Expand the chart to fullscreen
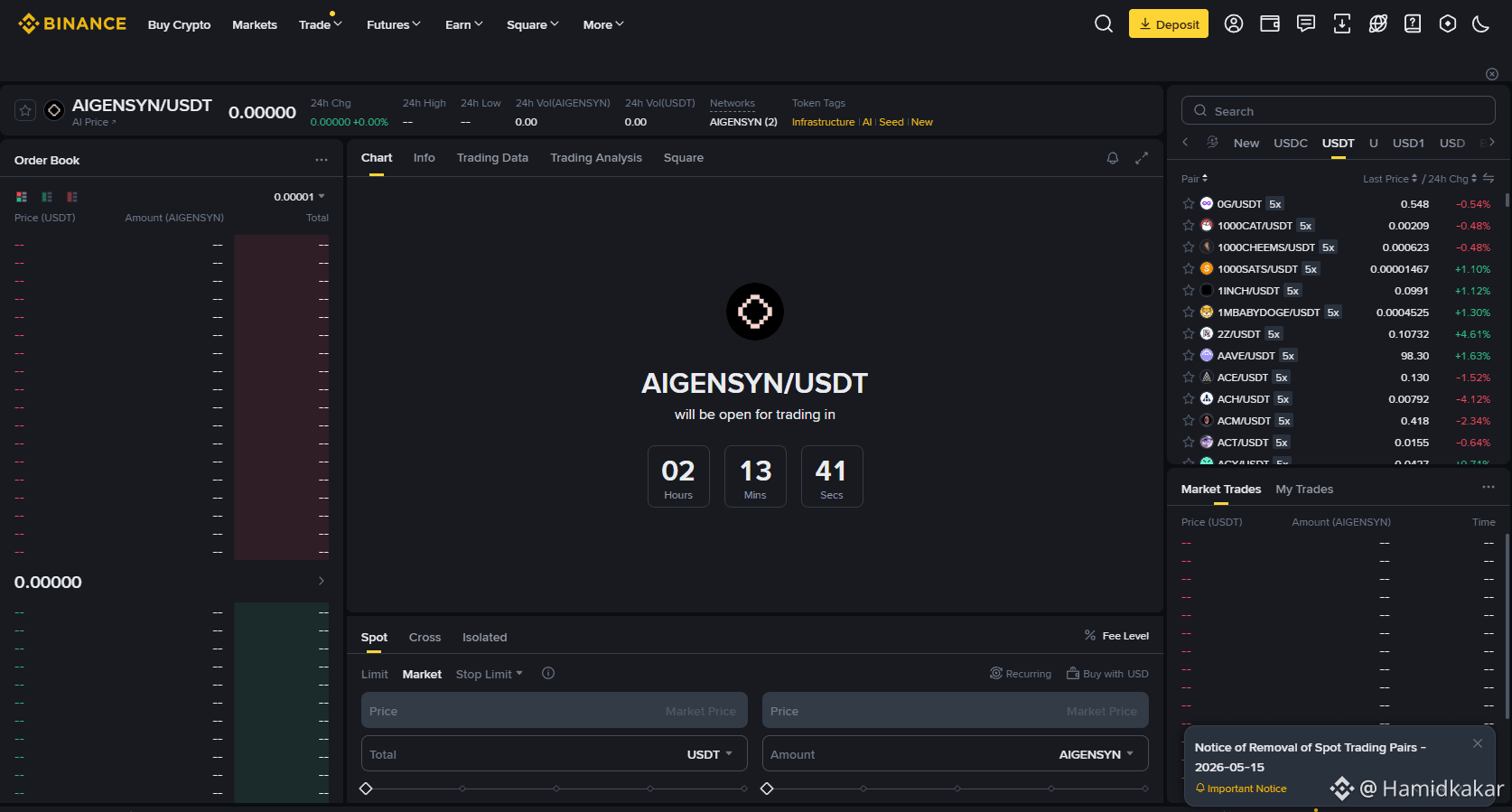The height and width of the screenshot is (812, 1512). tap(1142, 158)
